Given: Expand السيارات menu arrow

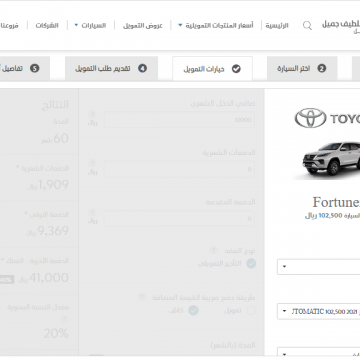Looking at the screenshot, I should click(x=76, y=25).
